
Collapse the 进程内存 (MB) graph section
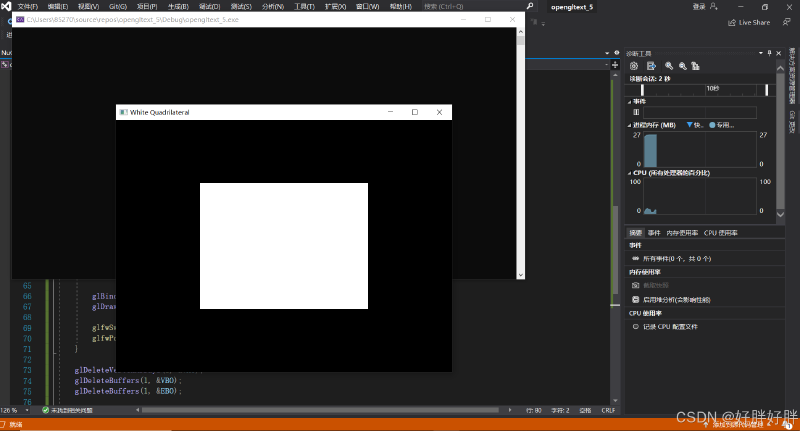click(x=629, y=125)
